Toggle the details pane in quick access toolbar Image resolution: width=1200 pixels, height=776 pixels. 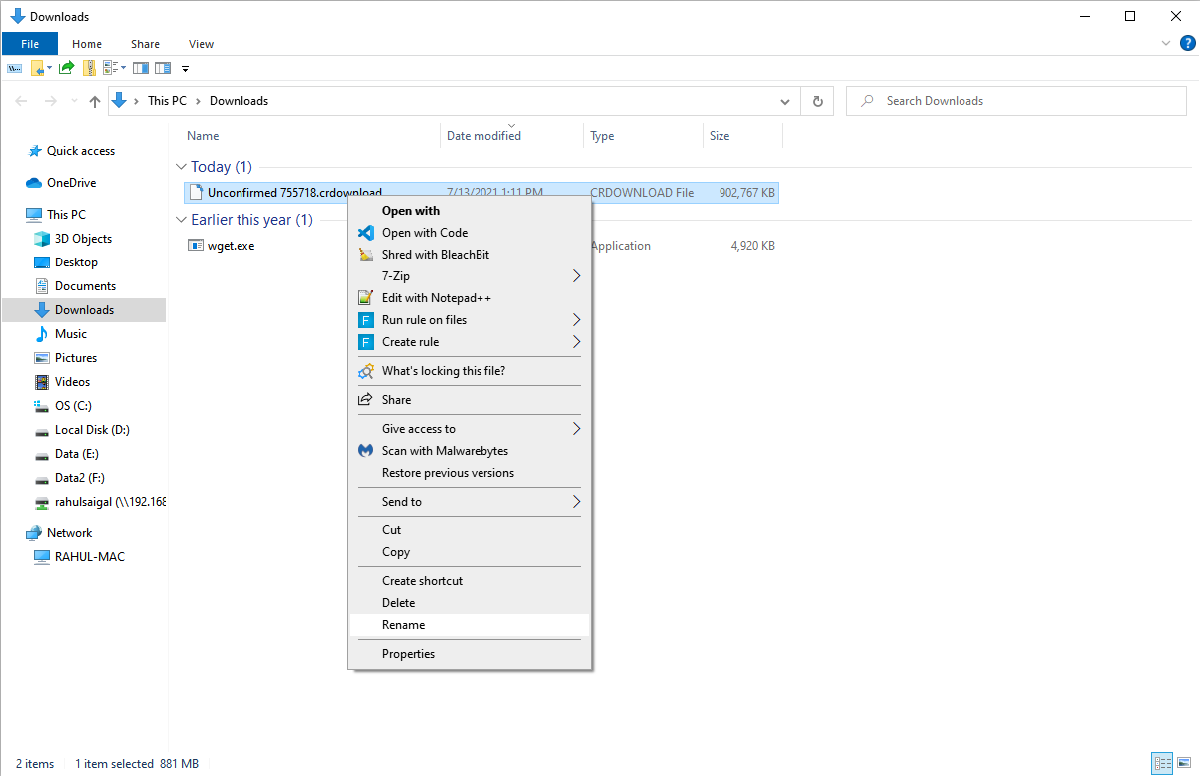coord(162,68)
